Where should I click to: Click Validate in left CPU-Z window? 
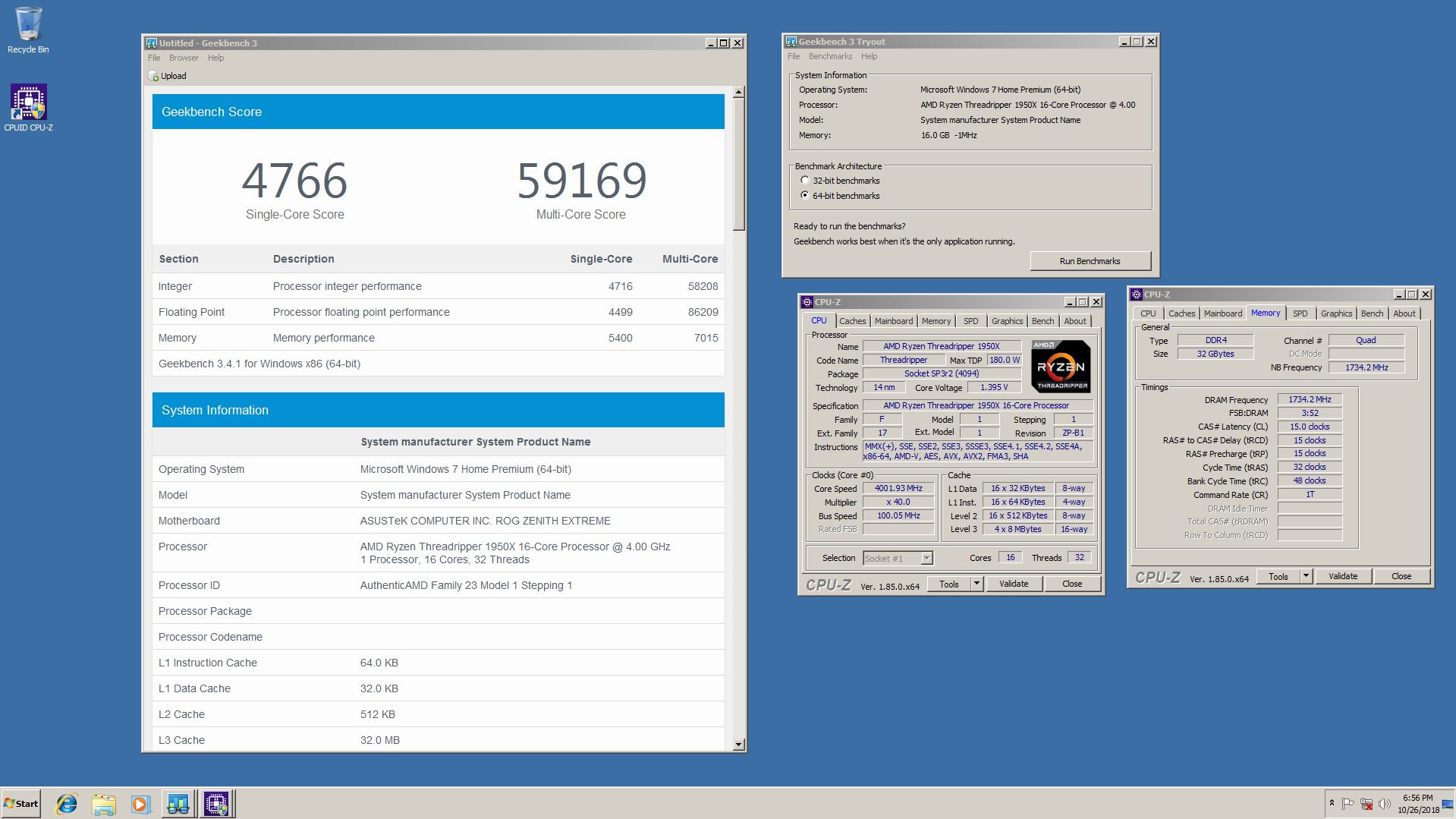[1014, 584]
